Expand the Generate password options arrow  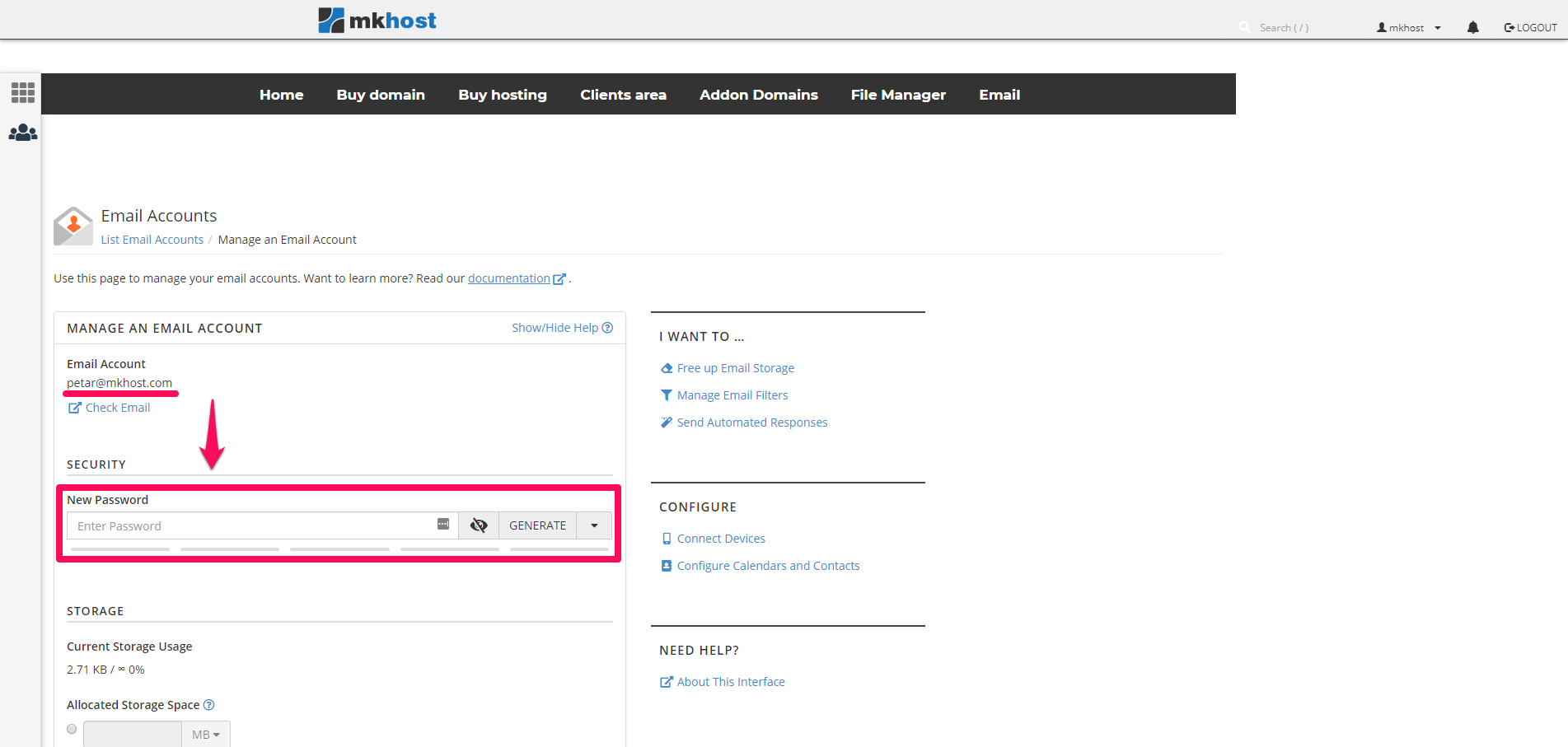click(x=594, y=525)
